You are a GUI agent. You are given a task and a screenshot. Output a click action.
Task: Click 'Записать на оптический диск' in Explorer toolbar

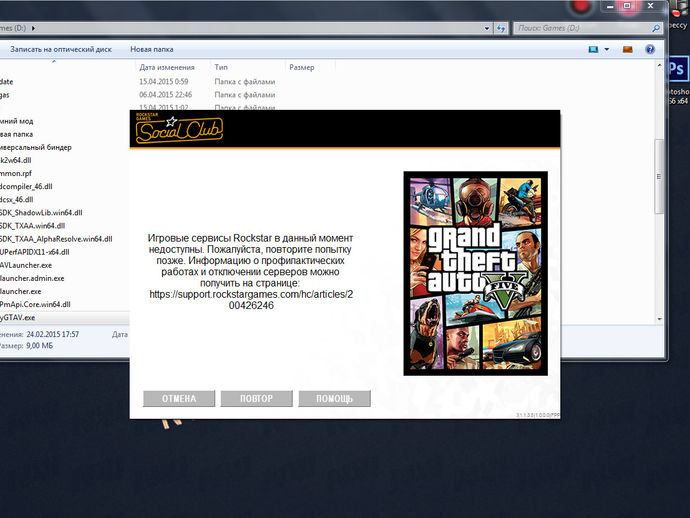(61, 49)
